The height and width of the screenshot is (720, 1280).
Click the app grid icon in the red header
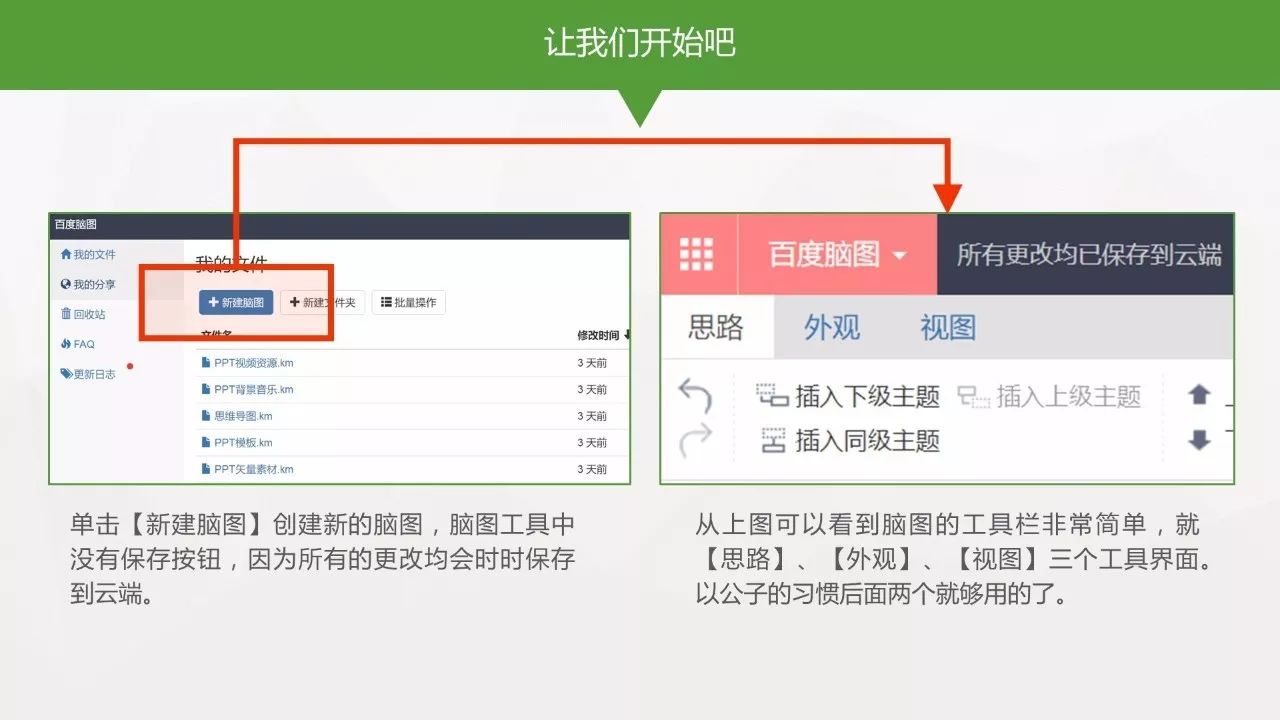(x=696, y=254)
